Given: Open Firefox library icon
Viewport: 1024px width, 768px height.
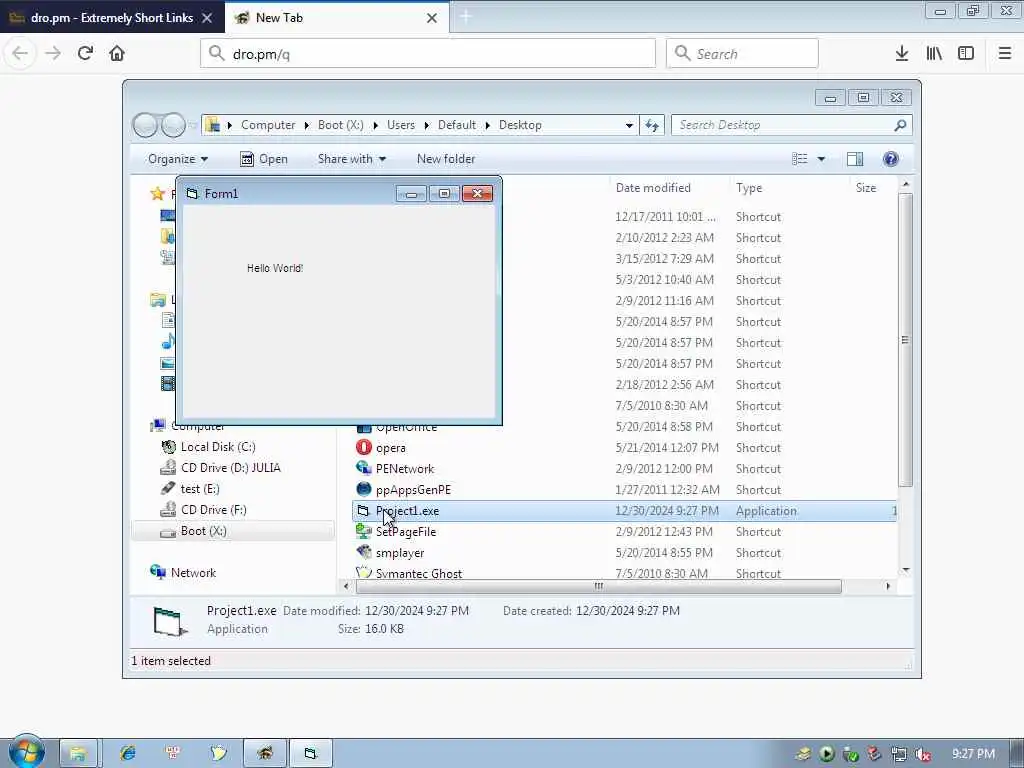Looking at the screenshot, I should point(934,54).
